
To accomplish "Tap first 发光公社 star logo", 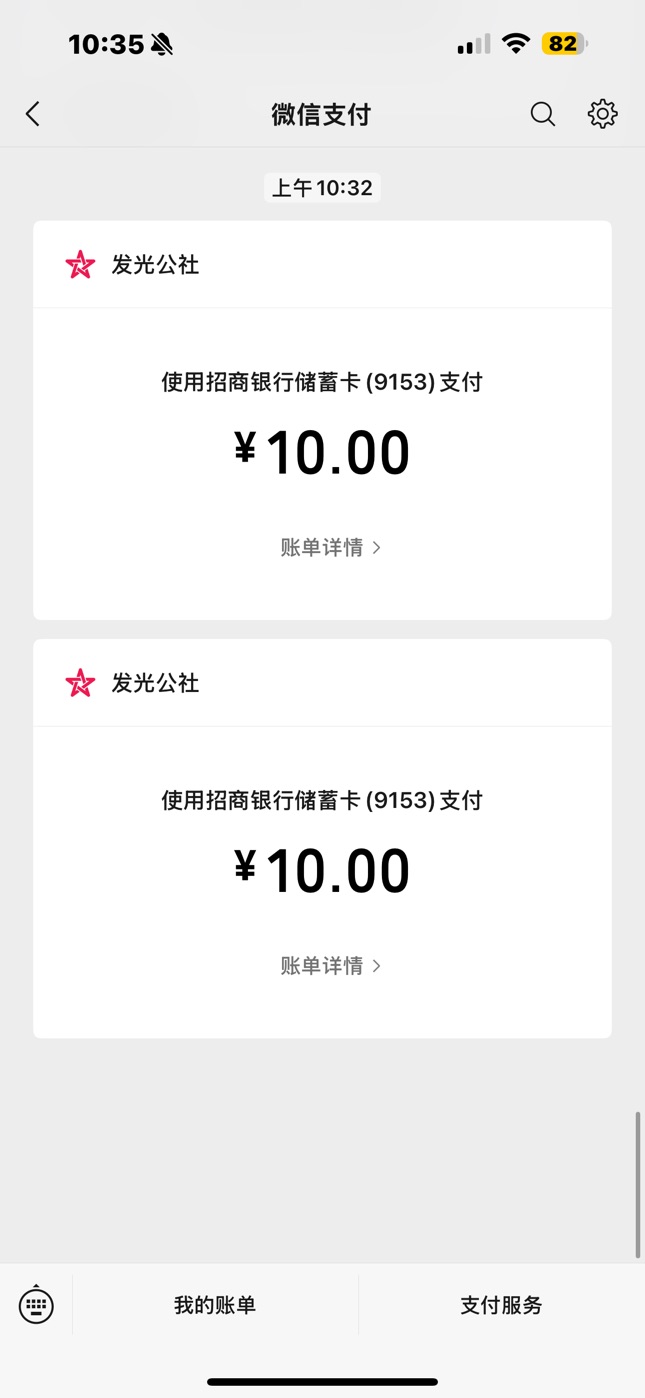I will point(80,265).
